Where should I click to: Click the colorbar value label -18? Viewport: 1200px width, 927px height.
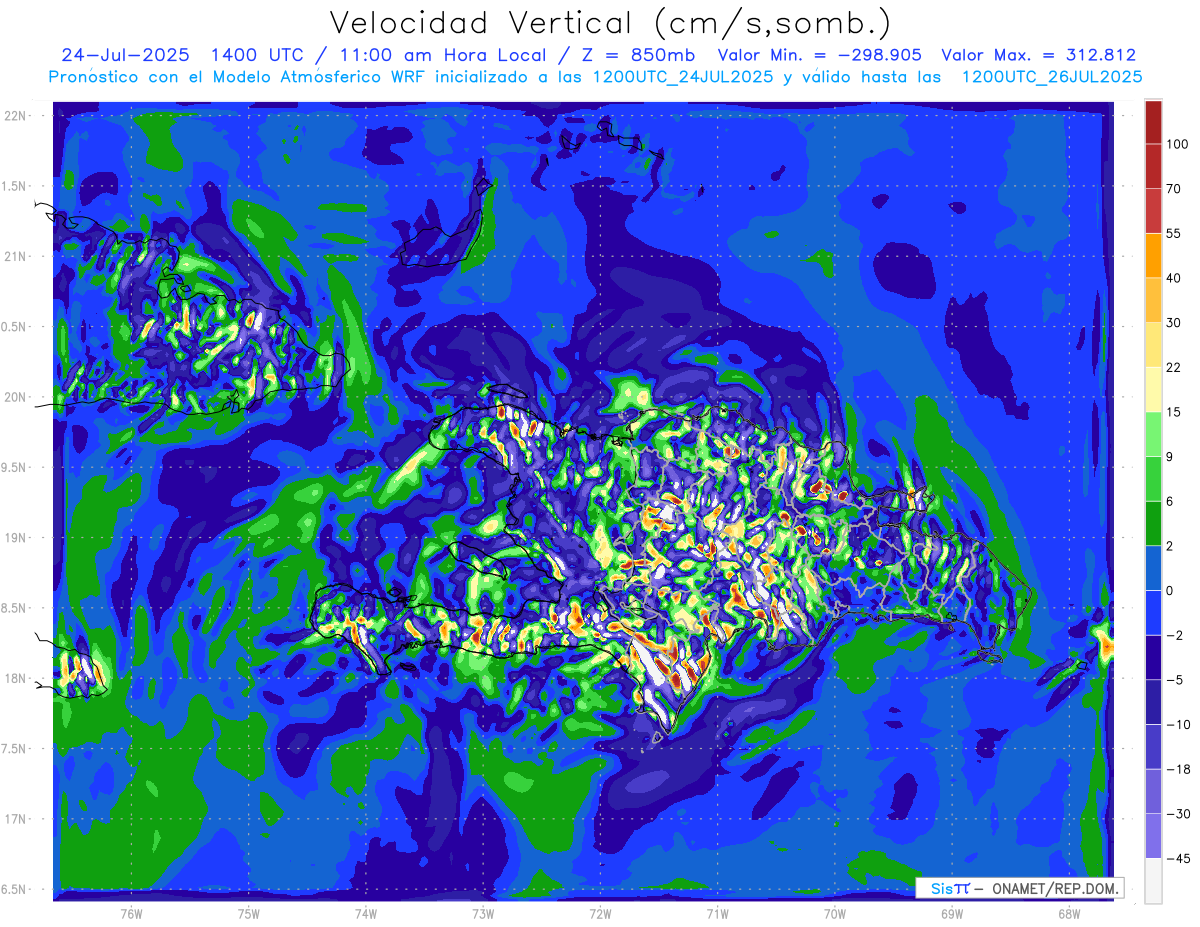click(x=1177, y=769)
